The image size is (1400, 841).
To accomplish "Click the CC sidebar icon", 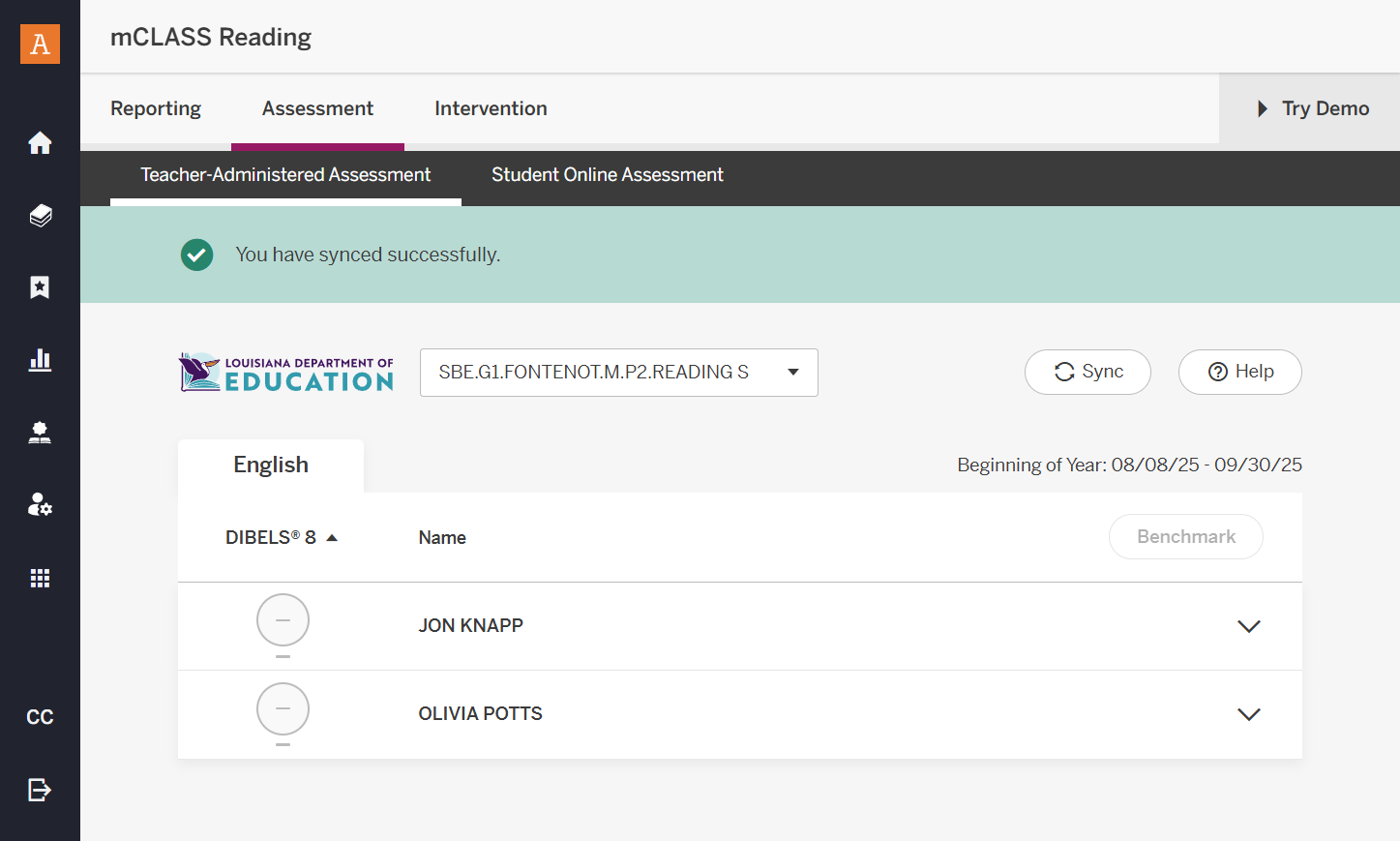I will point(40,717).
